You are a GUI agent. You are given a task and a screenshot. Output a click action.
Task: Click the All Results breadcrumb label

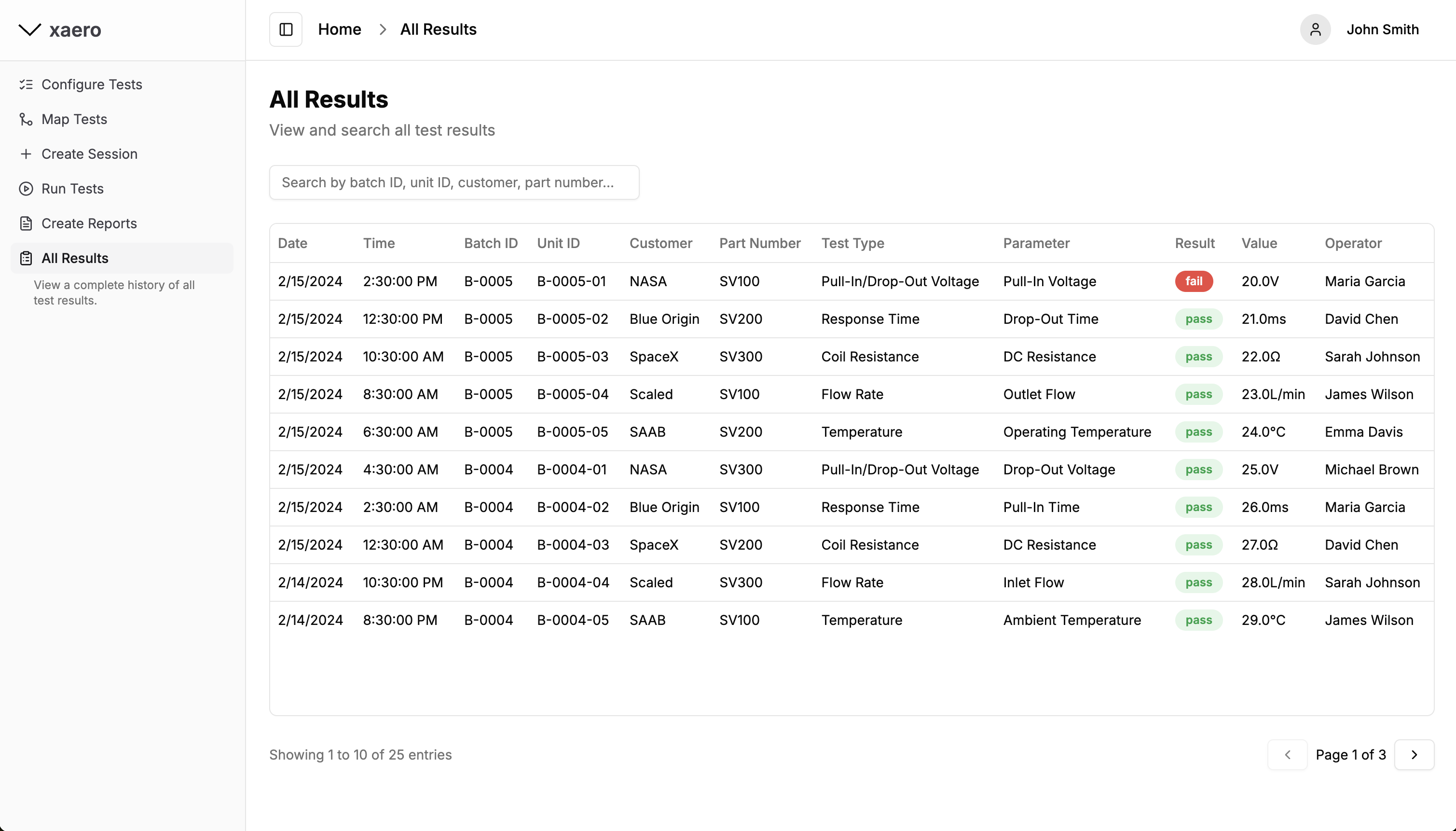(438, 29)
